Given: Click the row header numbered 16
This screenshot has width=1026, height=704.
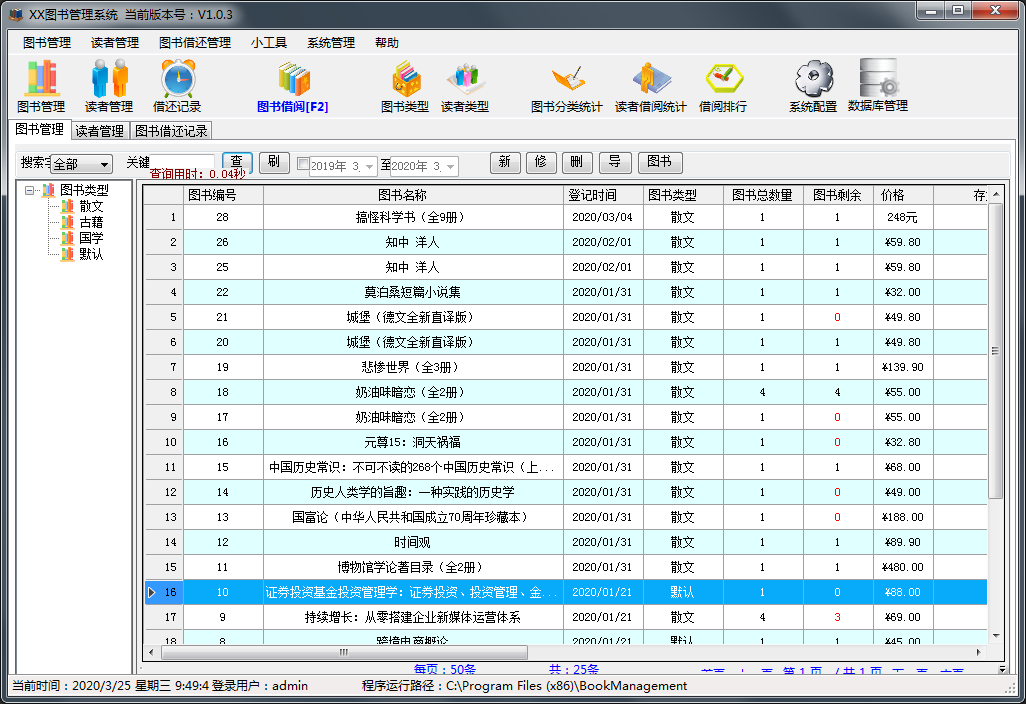Looking at the screenshot, I should (x=164, y=592).
